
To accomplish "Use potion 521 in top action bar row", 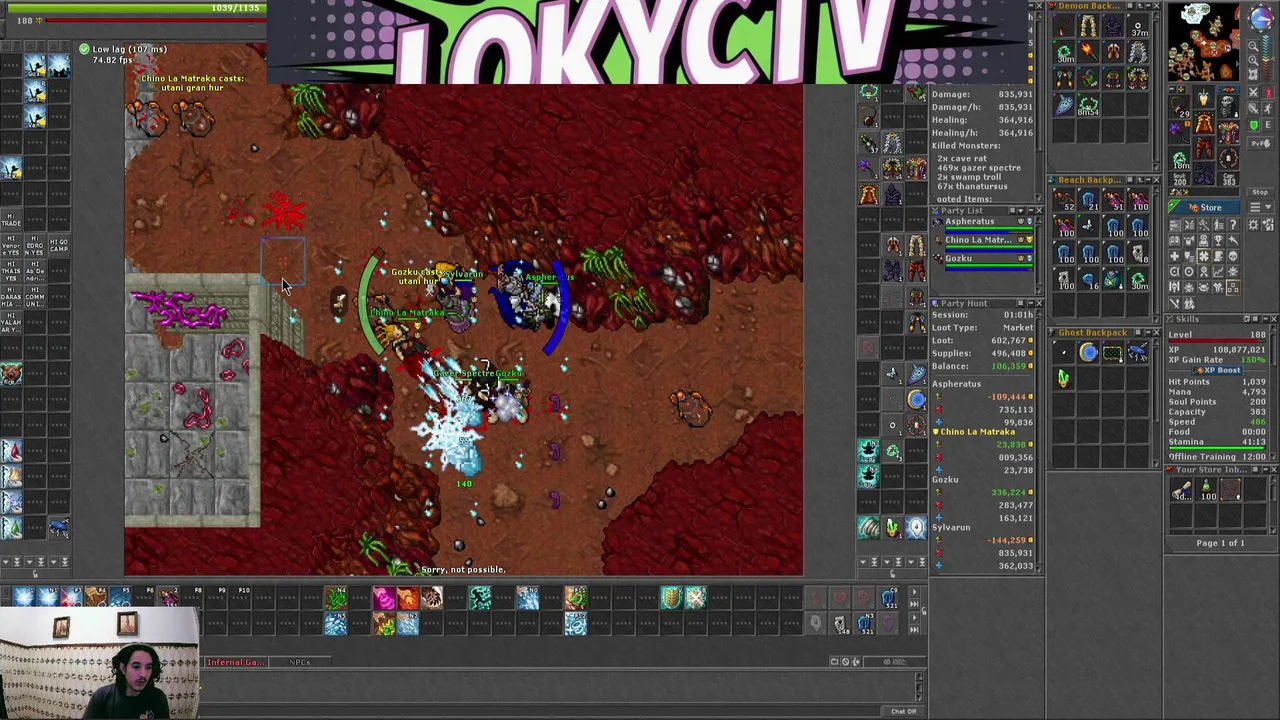I will pos(888,598).
